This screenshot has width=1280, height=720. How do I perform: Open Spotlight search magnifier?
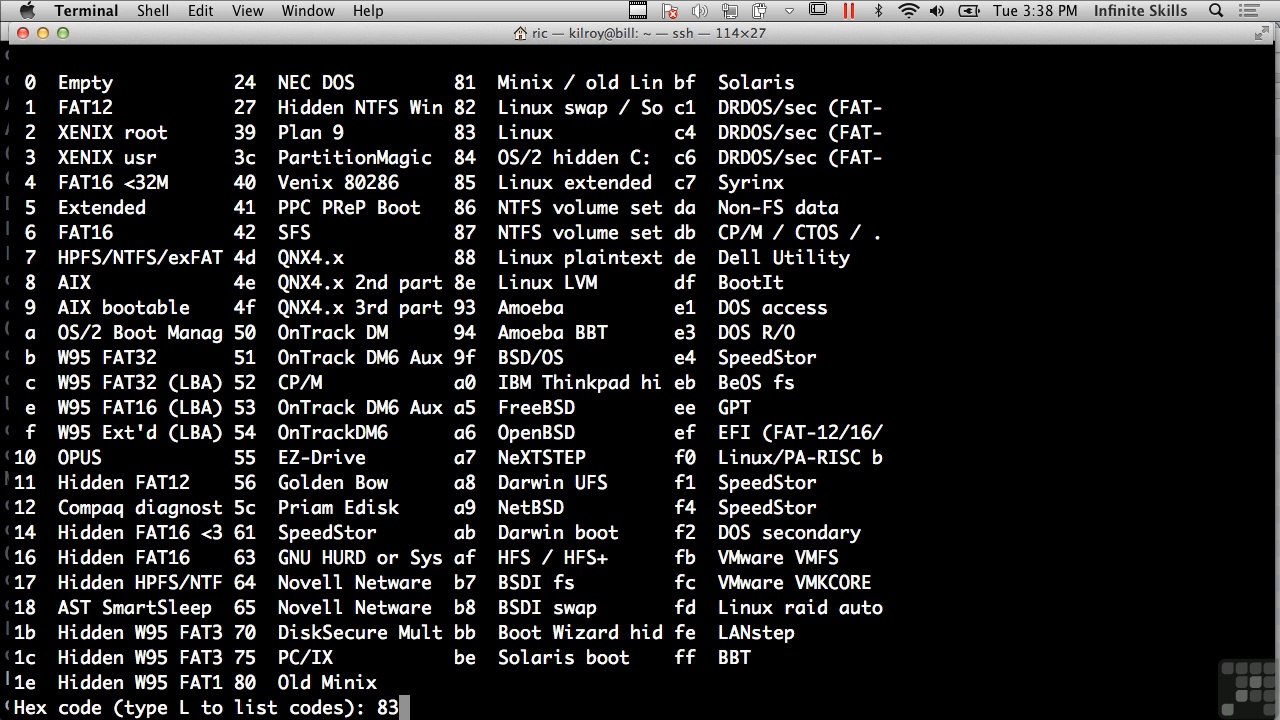1217,11
